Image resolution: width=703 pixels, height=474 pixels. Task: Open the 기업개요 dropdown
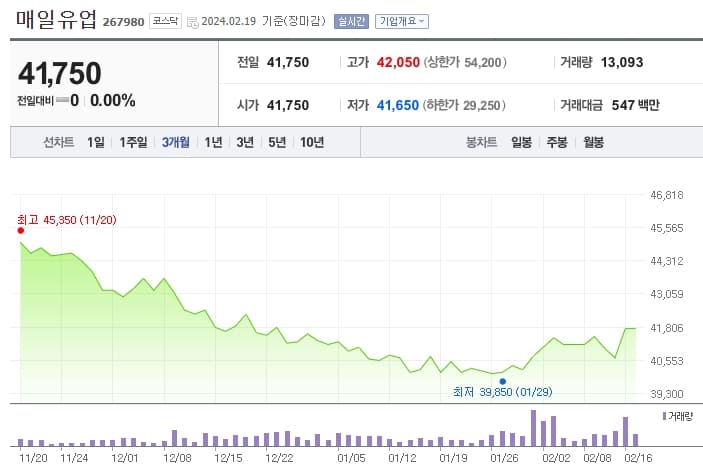402,21
